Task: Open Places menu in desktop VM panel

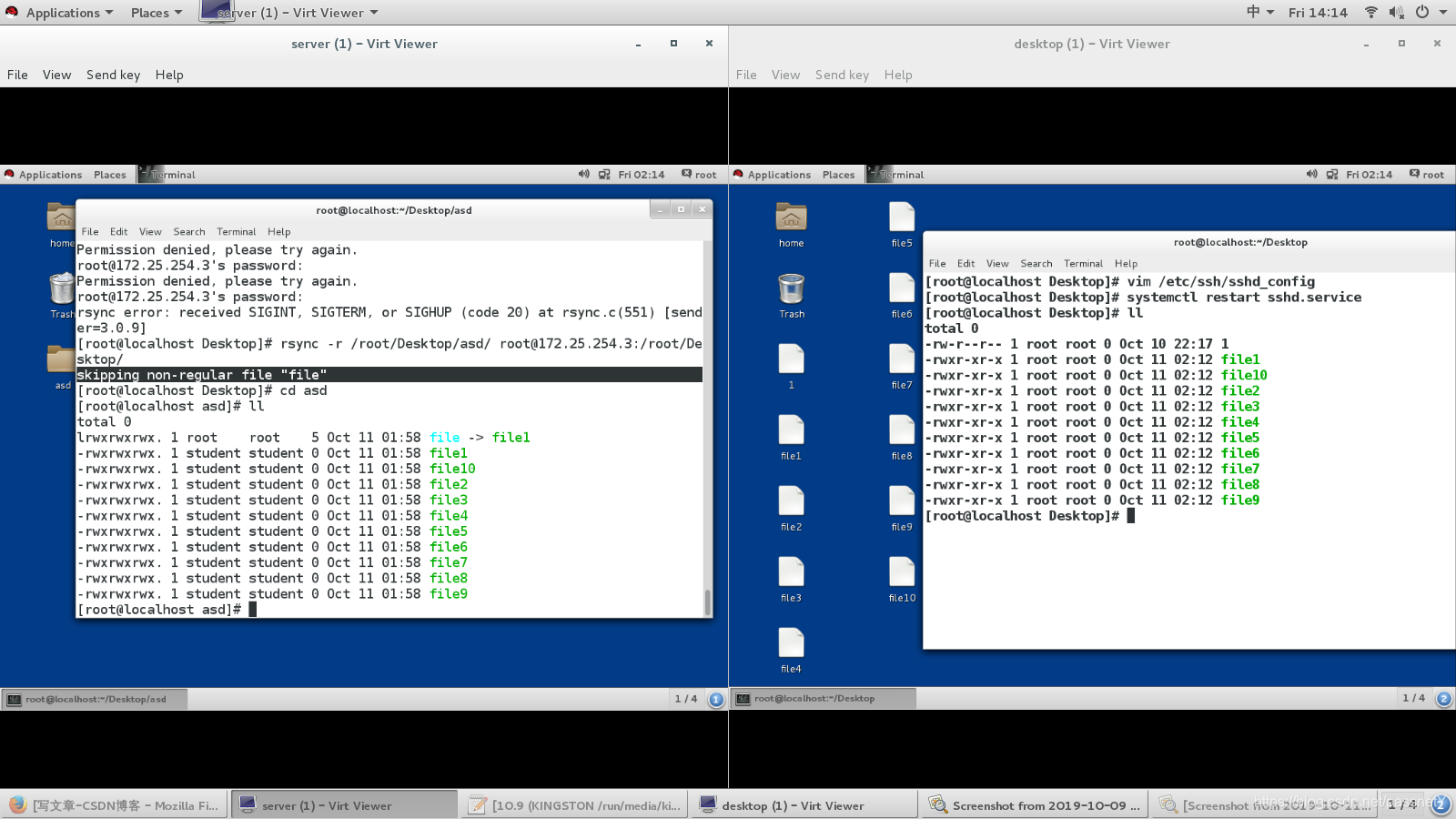Action: click(838, 175)
